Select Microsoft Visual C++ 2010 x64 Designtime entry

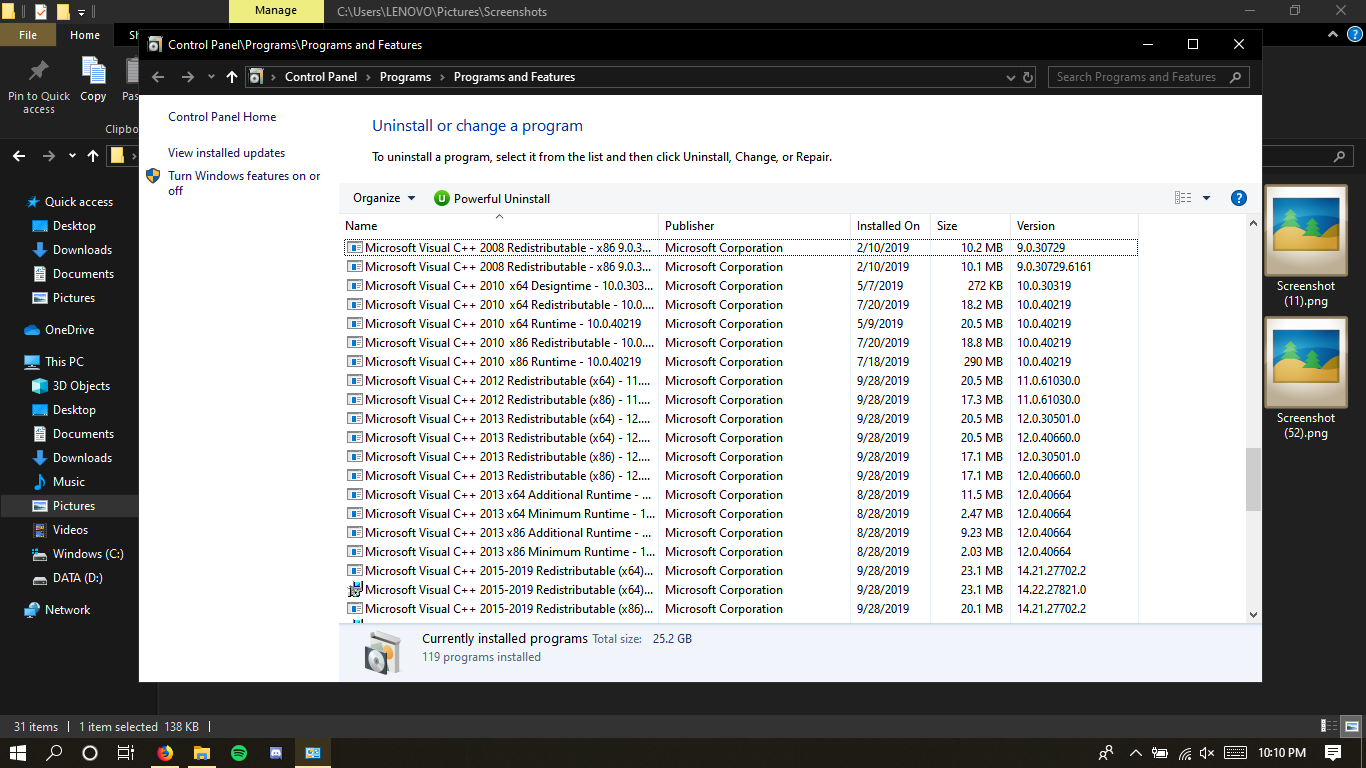pos(741,286)
